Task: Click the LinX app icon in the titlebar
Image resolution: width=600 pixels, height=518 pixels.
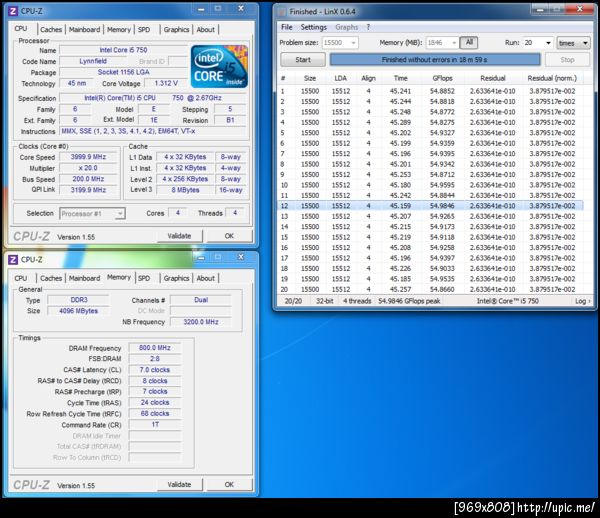Action: click(x=282, y=12)
